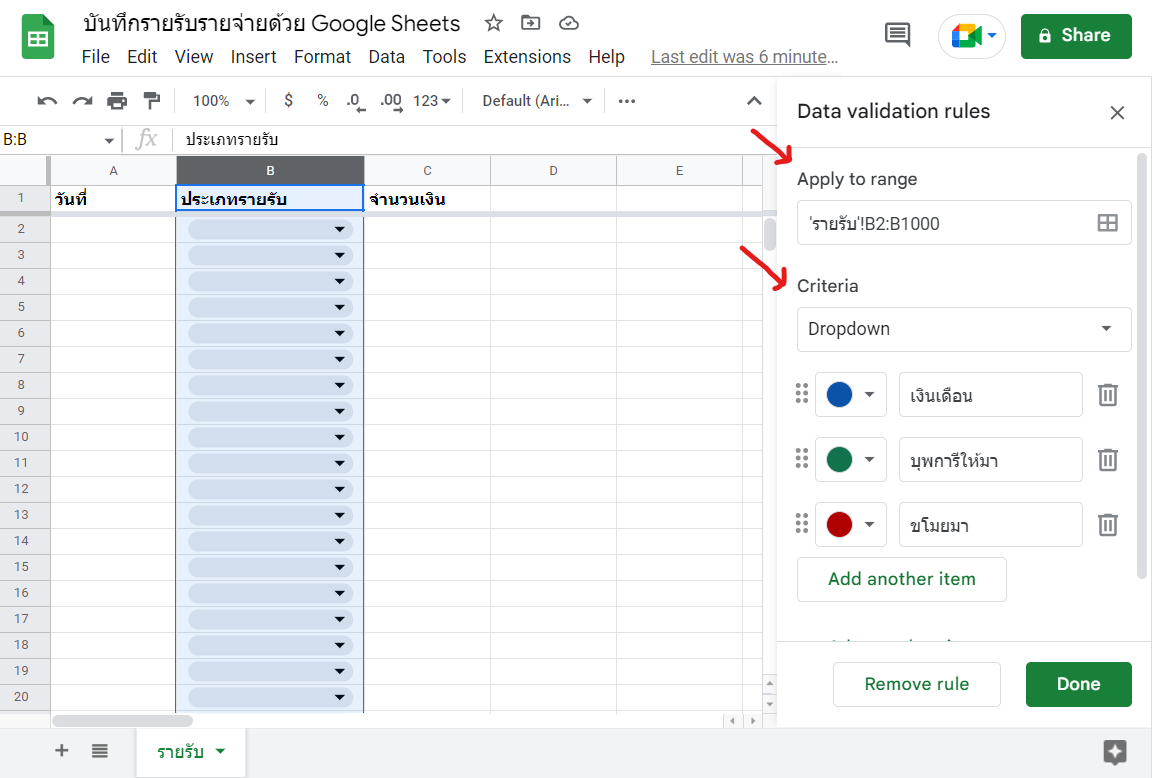Add a new sheet with the plus icon
The height and width of the screenshot is (778, 1152).
(61, 750)
